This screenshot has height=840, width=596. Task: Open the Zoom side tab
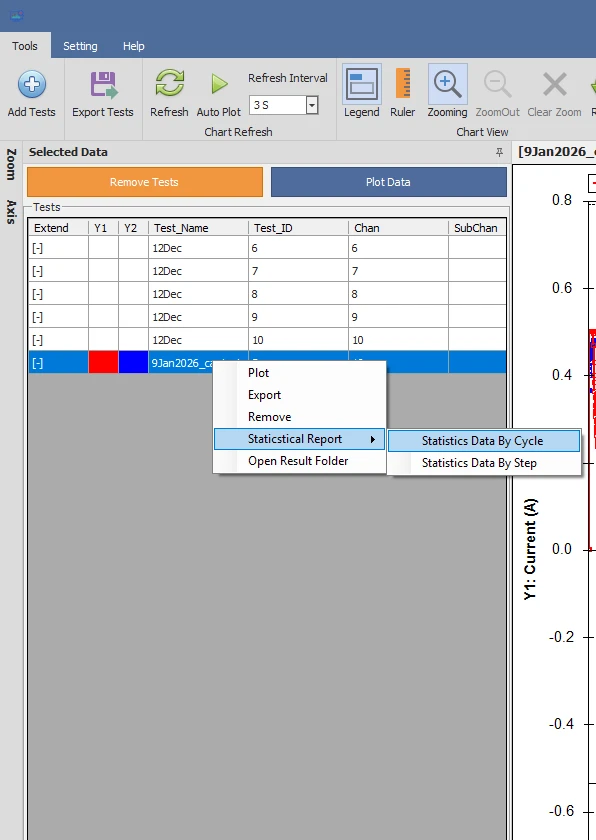click(11, 164)
